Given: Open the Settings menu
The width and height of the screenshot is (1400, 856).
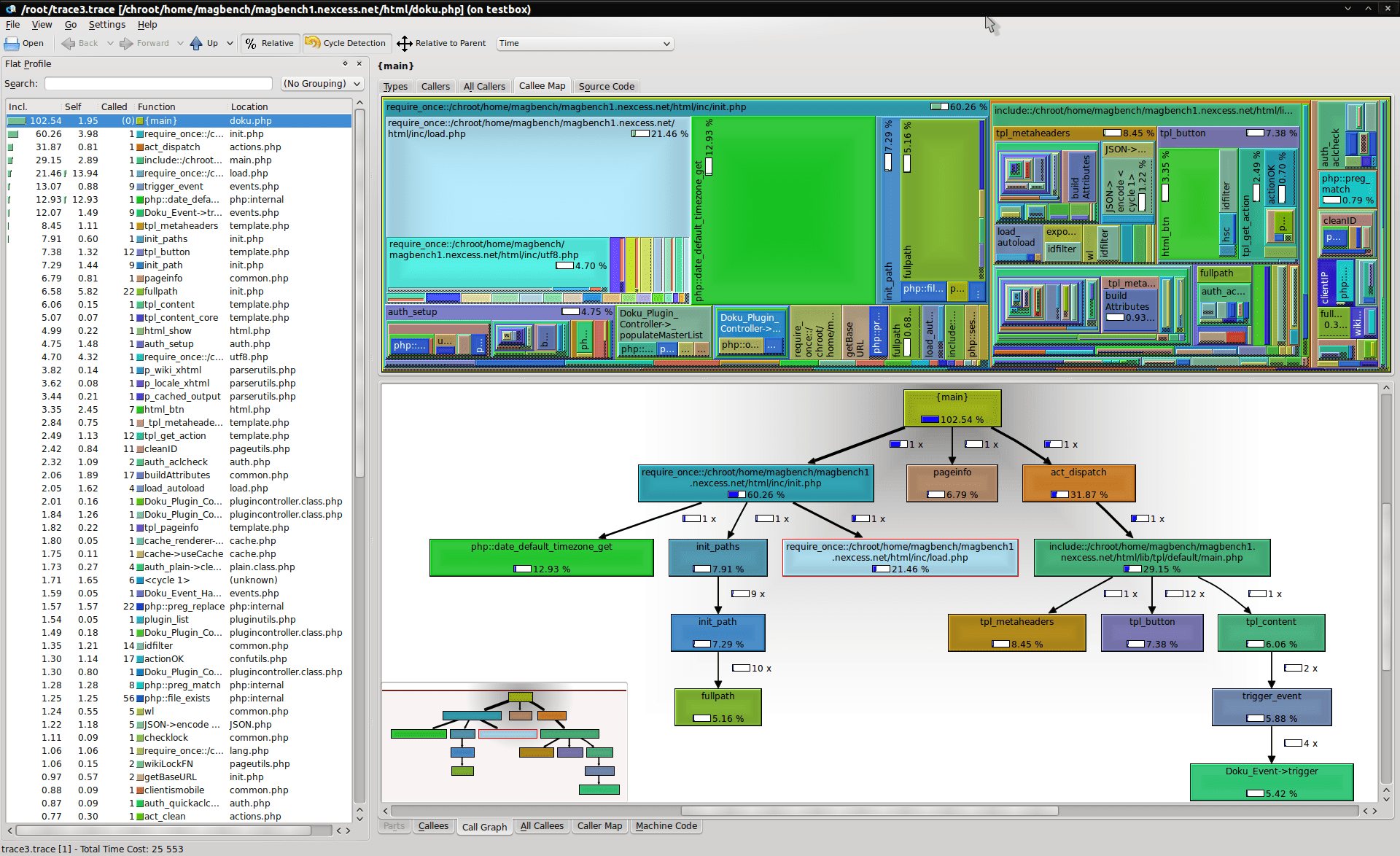Looking at the screenshot, I should coord(106,25).
